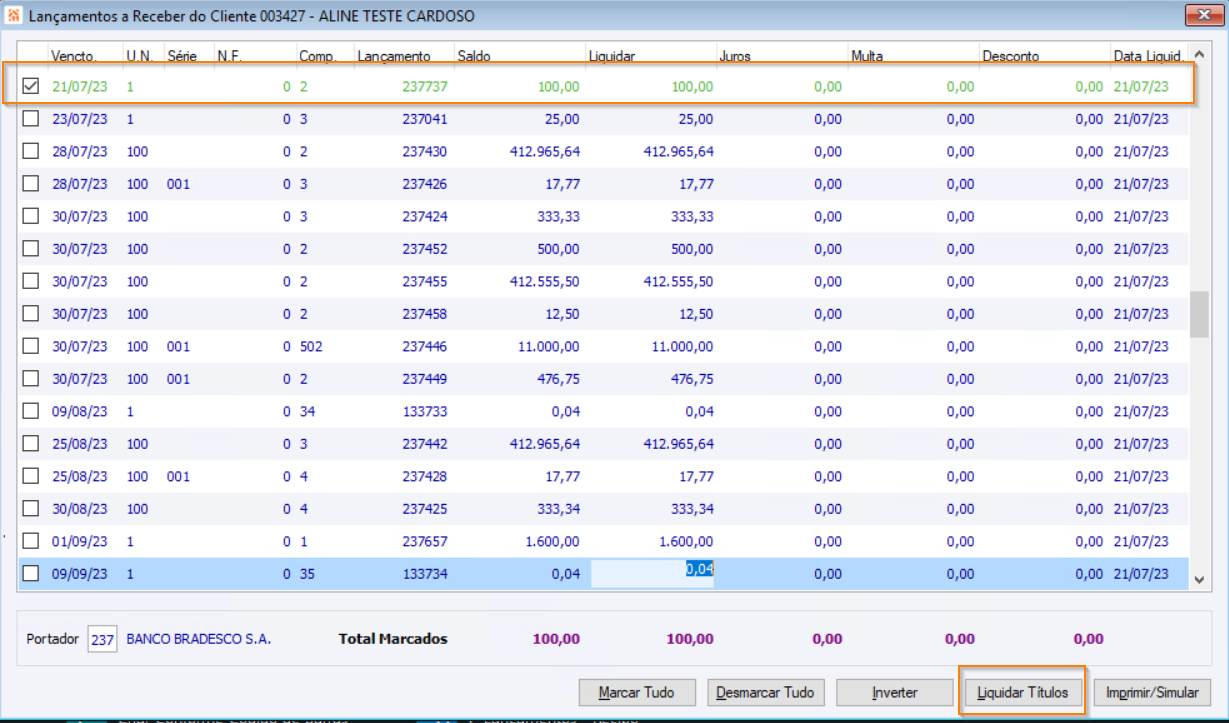Click the application icon in title bar

13,16
